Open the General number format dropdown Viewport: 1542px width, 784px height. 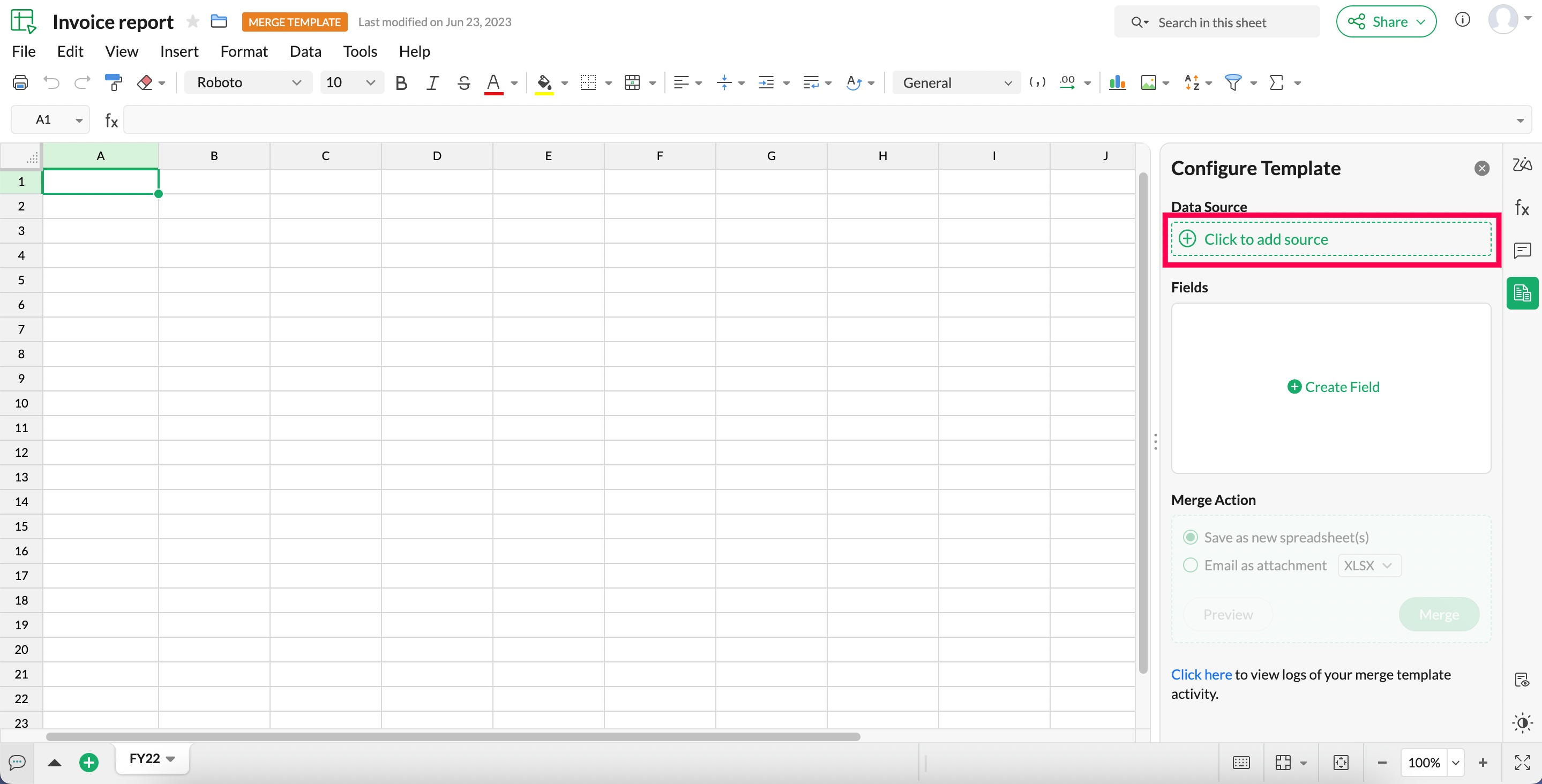coord(956,82)
